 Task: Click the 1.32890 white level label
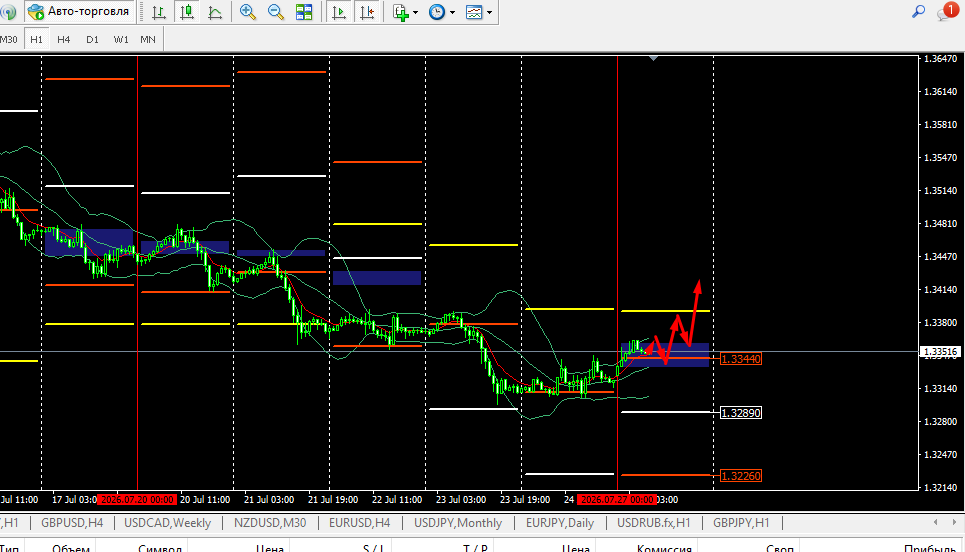(741, 413)
